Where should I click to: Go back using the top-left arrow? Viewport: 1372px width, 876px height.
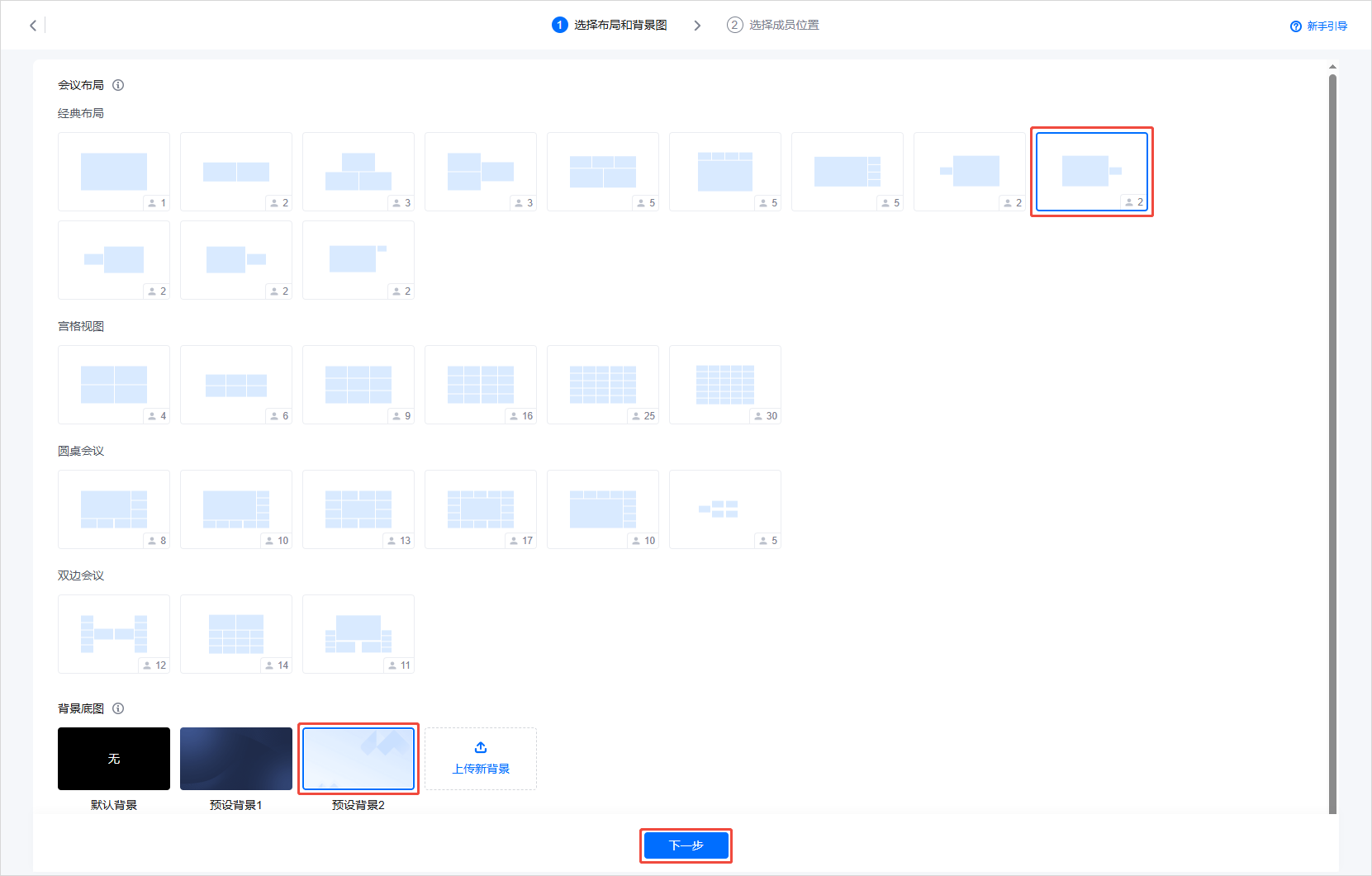(x=33, y=26)
